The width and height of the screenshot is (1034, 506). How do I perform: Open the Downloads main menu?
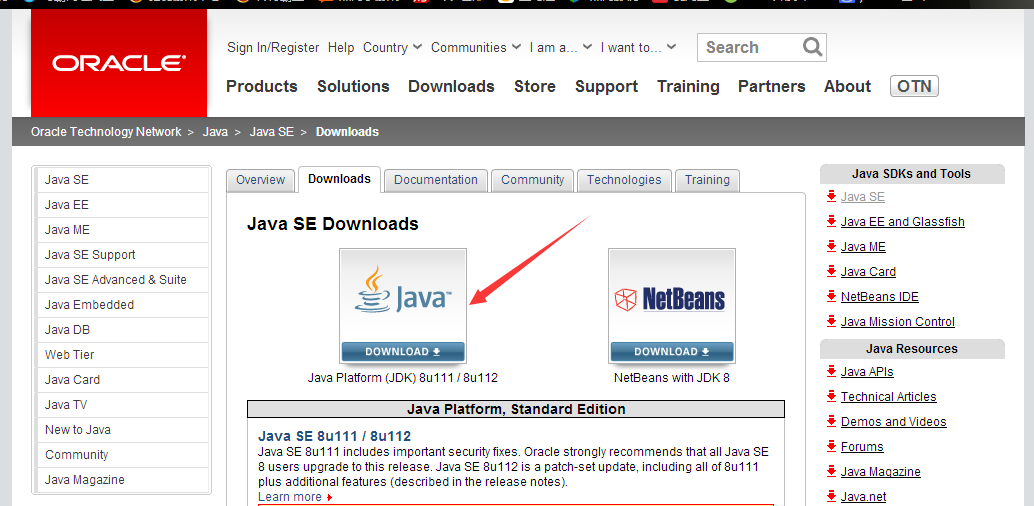click(451, 86)
